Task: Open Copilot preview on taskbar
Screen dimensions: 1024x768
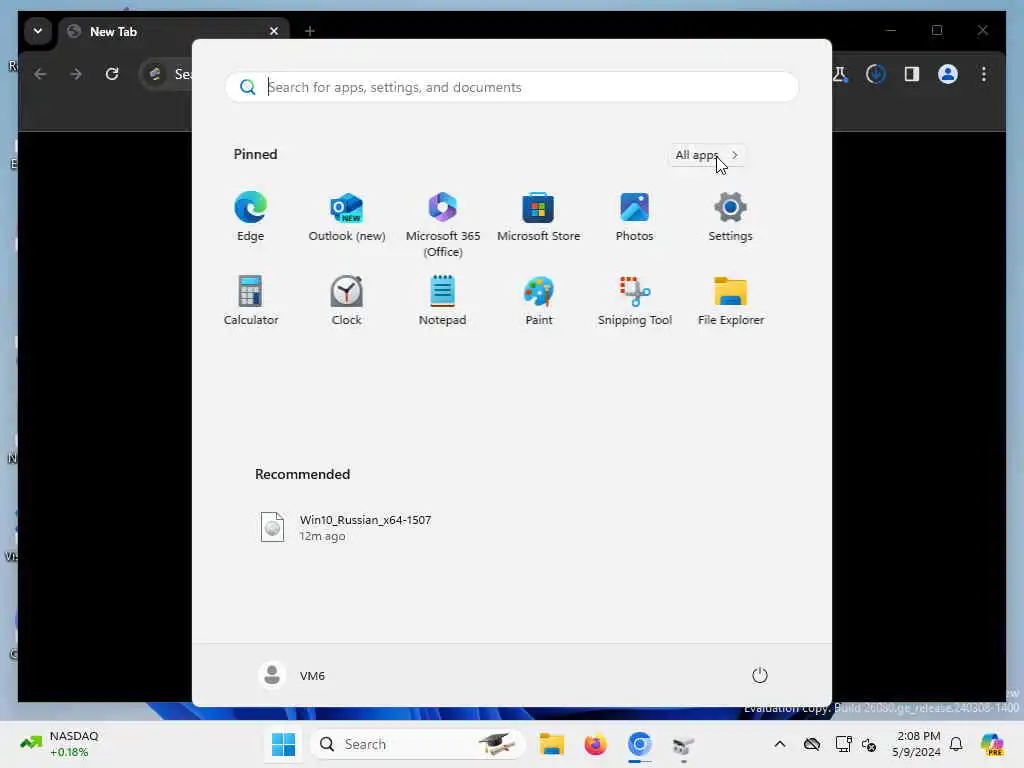Action: (992, 744)
